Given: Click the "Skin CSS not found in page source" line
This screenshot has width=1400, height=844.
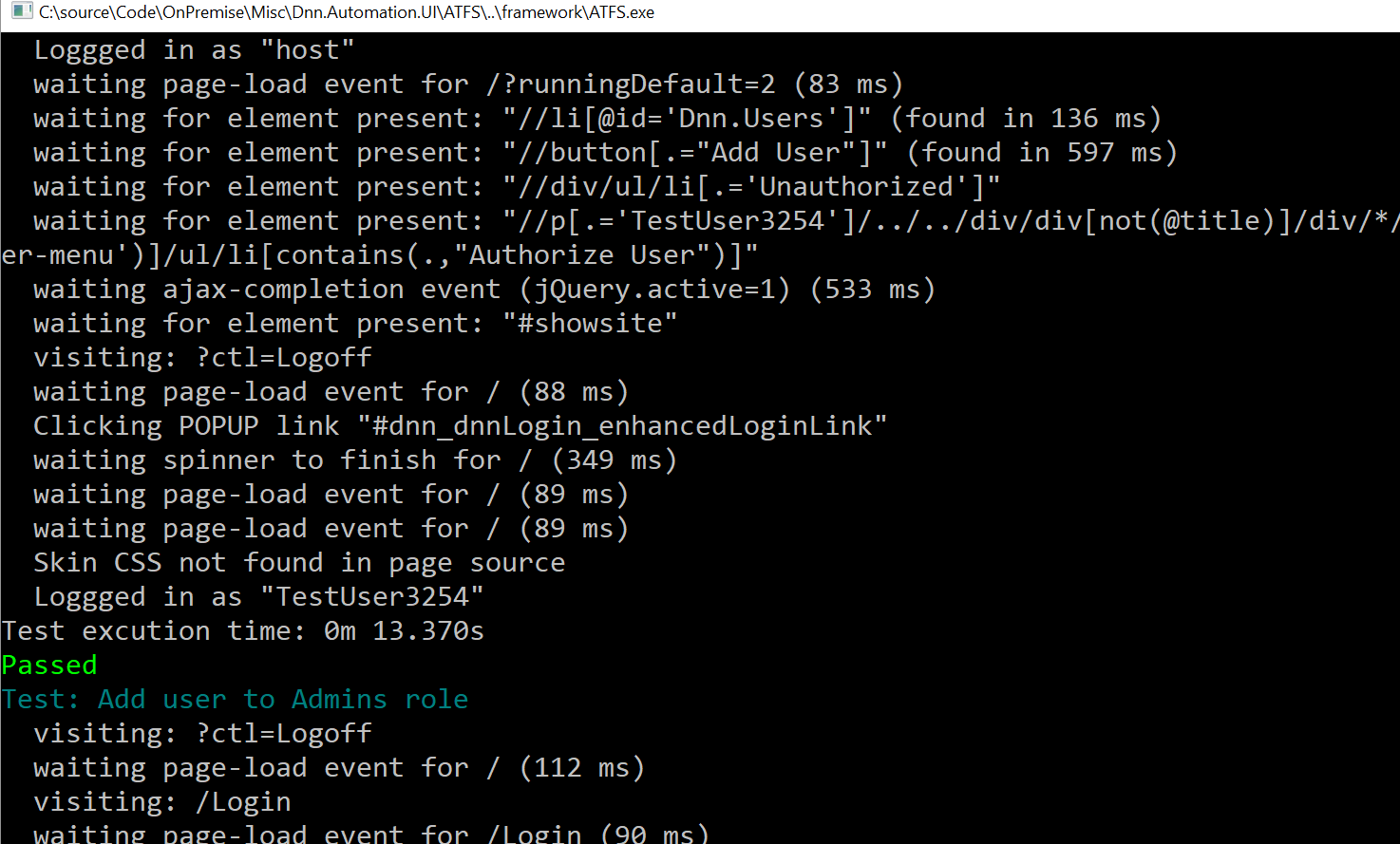Looking at the screenshot, I should [299, 562].
